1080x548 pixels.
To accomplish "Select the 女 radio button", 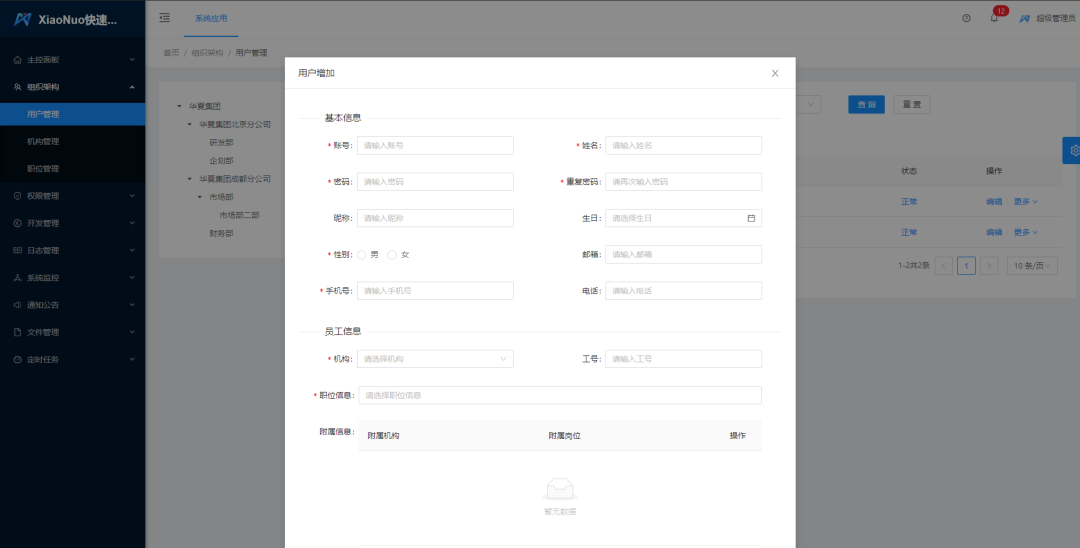I will [393, 255].
